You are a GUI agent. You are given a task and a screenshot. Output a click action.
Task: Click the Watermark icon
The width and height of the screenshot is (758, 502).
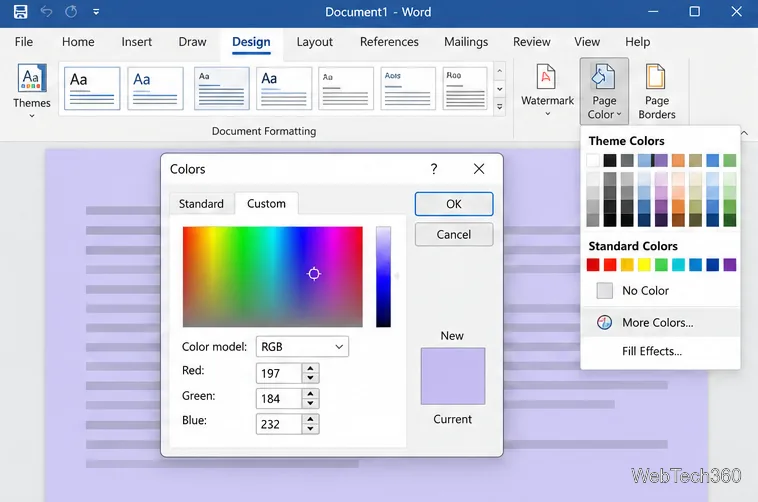pyautogui.click(x=546, y=76)
